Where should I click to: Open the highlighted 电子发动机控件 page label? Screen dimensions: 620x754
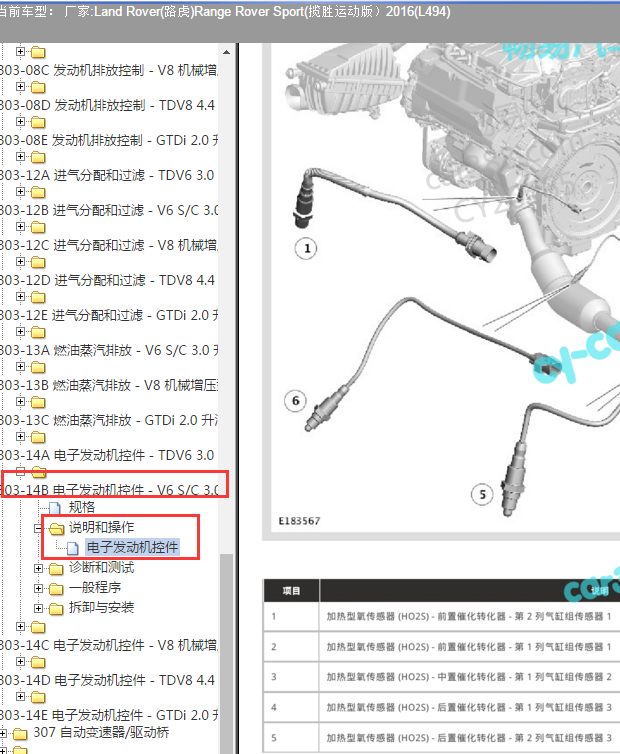click(x=133, y=547)
